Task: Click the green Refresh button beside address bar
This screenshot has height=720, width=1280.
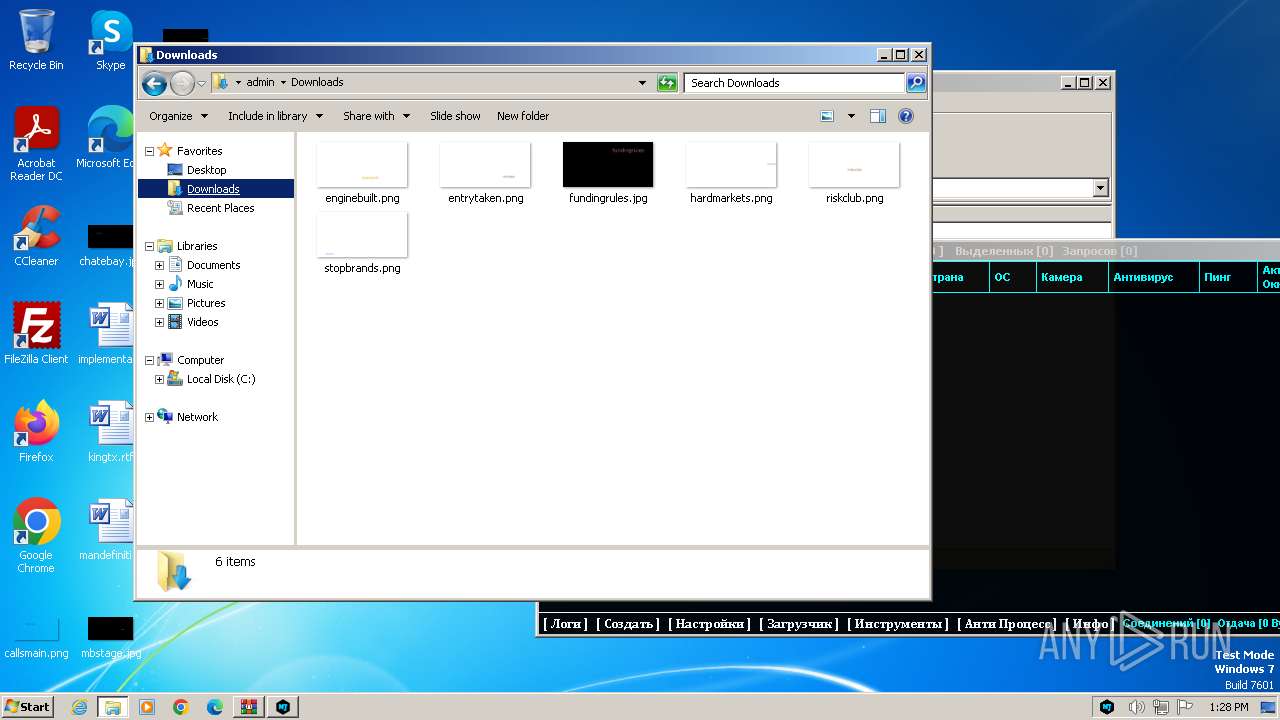Action: [667, 83]
